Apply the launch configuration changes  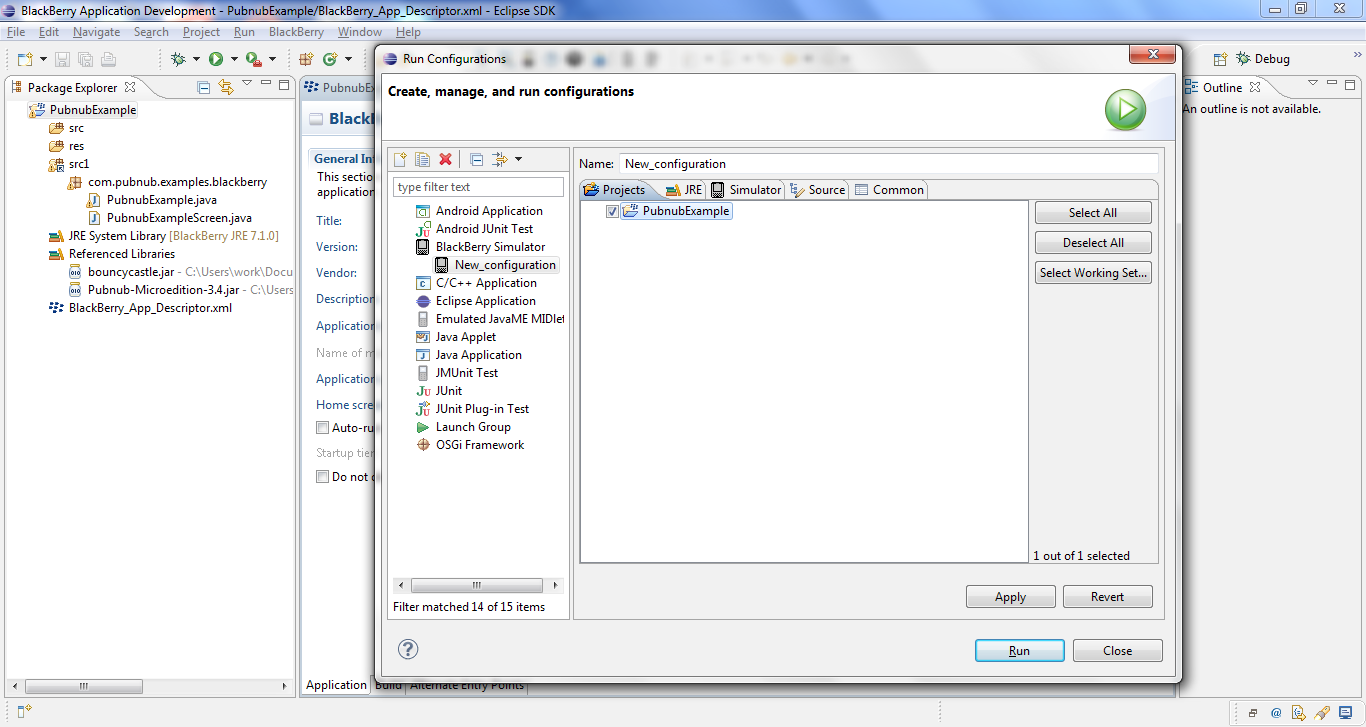pos(1010,596)
